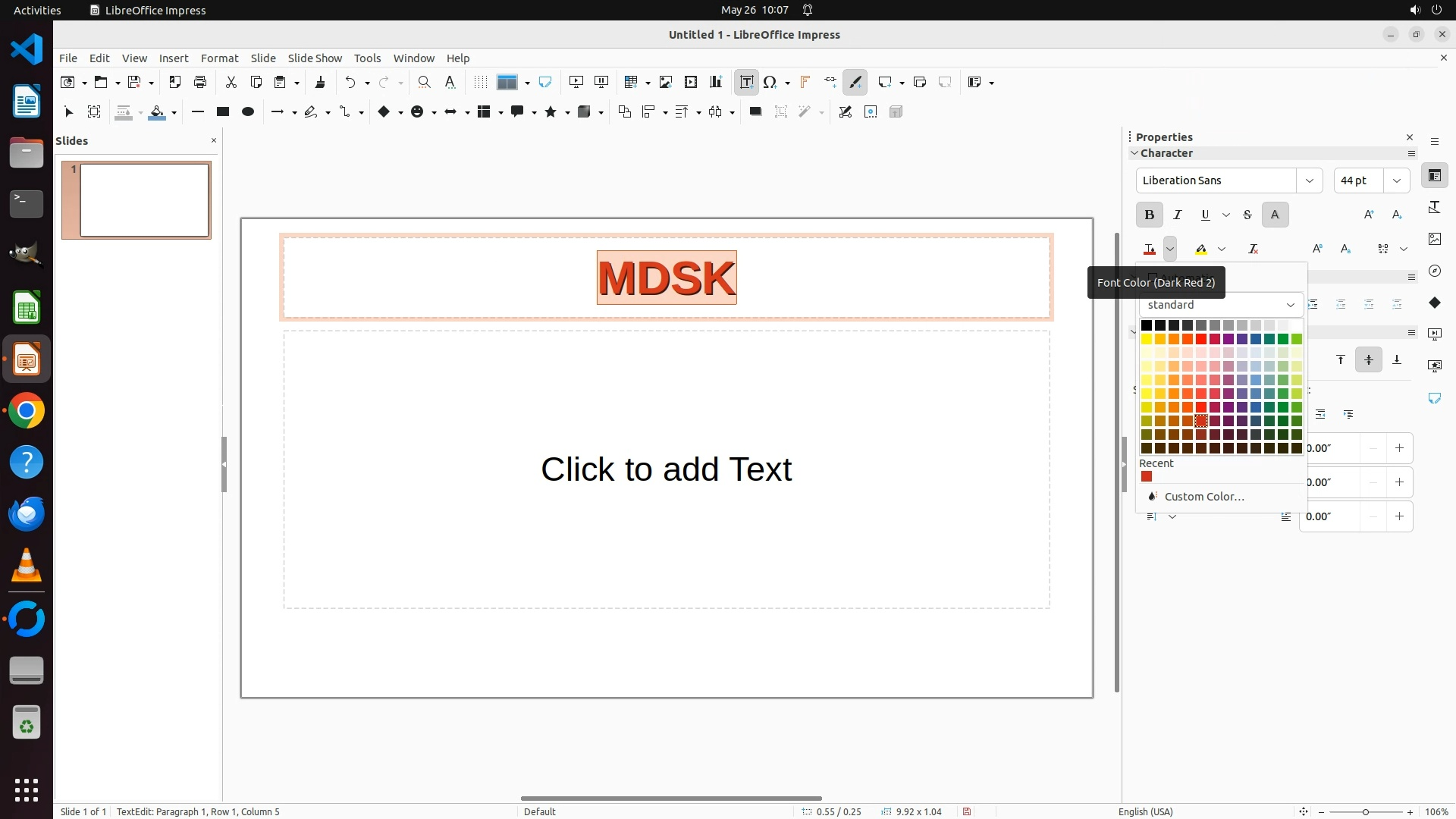Click the Insert Image icon
This screenshot has width=1456, height=819.
pyautogui.click(x=665, y=82)
